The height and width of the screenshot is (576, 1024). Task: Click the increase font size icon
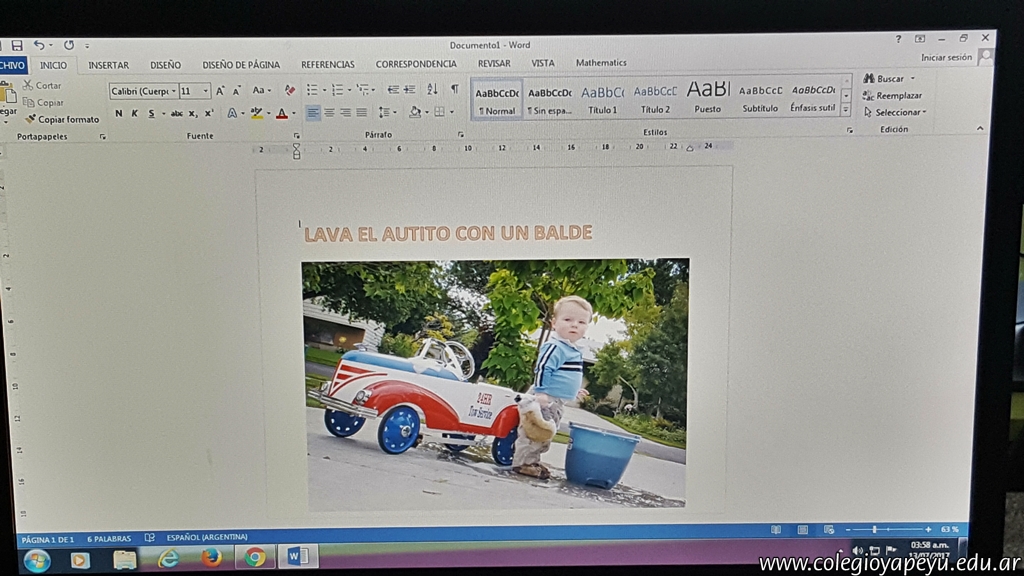[x=220, y=91]
